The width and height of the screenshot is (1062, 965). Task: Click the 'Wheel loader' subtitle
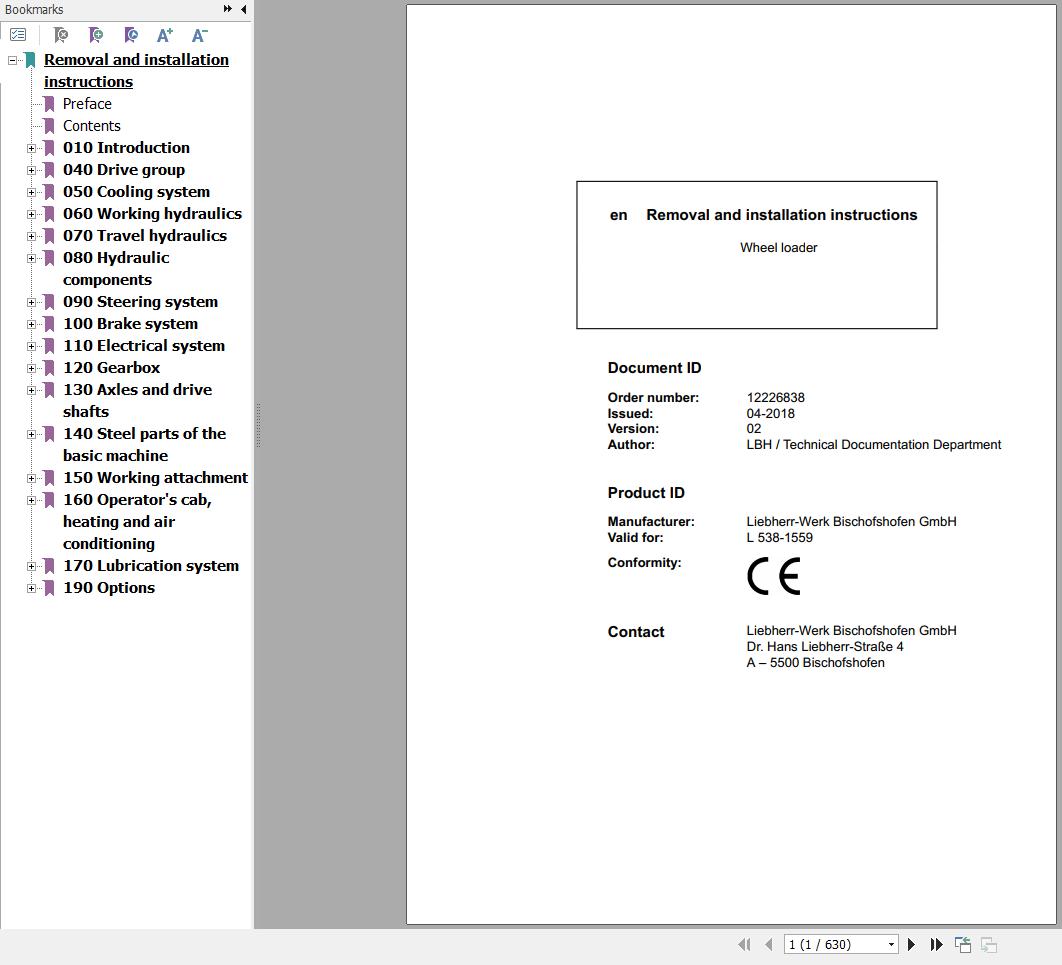coord(778,248)
